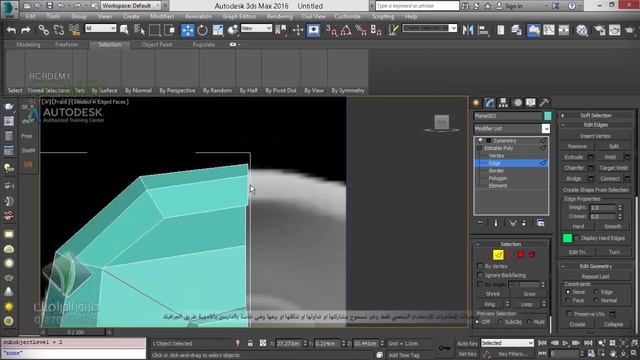Open the Create command panel tab
This screenshot has height=360, width=640.
[x=476, y=103]
